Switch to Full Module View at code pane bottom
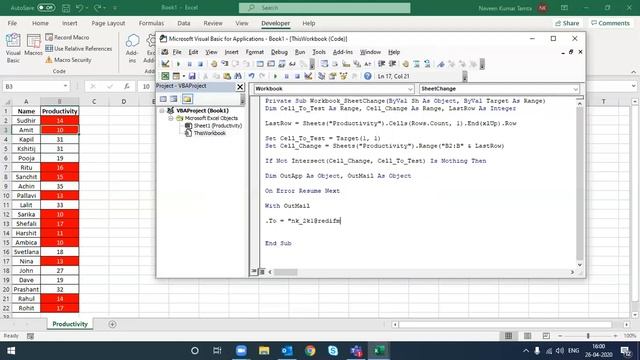The width and height of the screenshot is (640, 360). pyautogui.click(x=262, y=271)
